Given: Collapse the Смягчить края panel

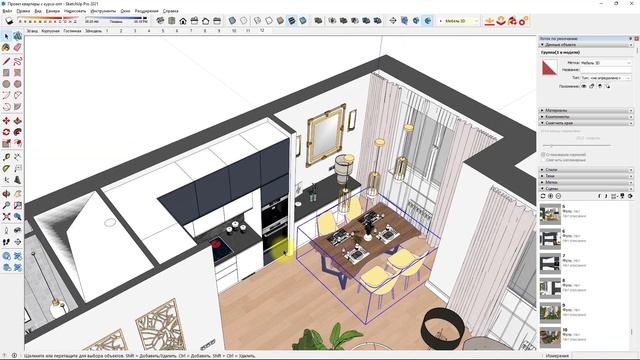Looking at the screenshot, I should pyautogui.click(x=586, y=122).
